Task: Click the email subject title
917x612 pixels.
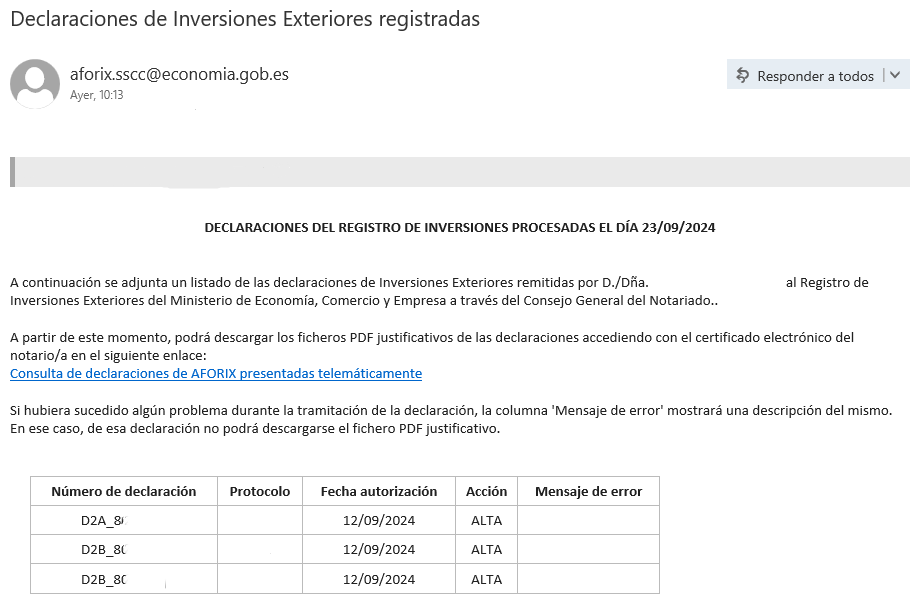Action: pyautogui.click(x=245, y=19)
